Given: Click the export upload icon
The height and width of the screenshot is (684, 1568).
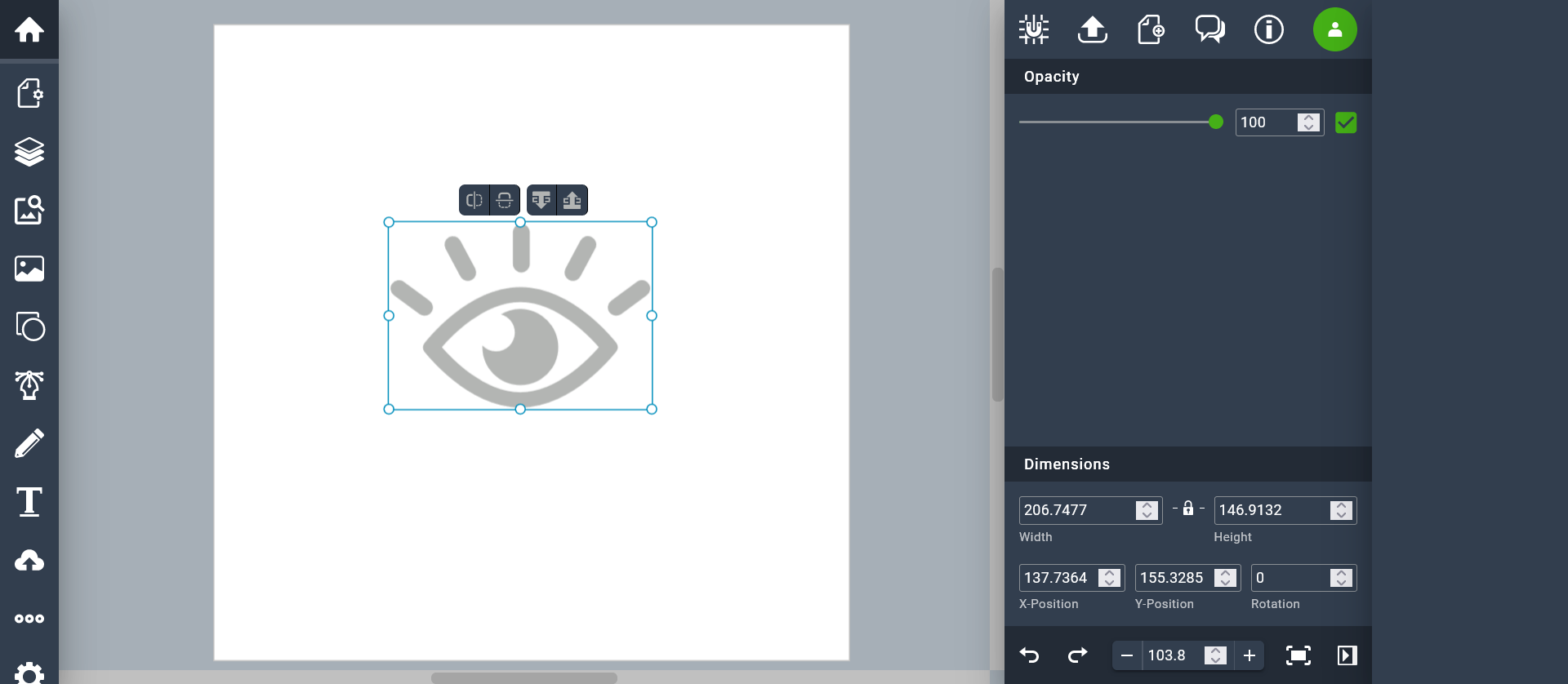Looking at the screenshot, I should 1093,29.
